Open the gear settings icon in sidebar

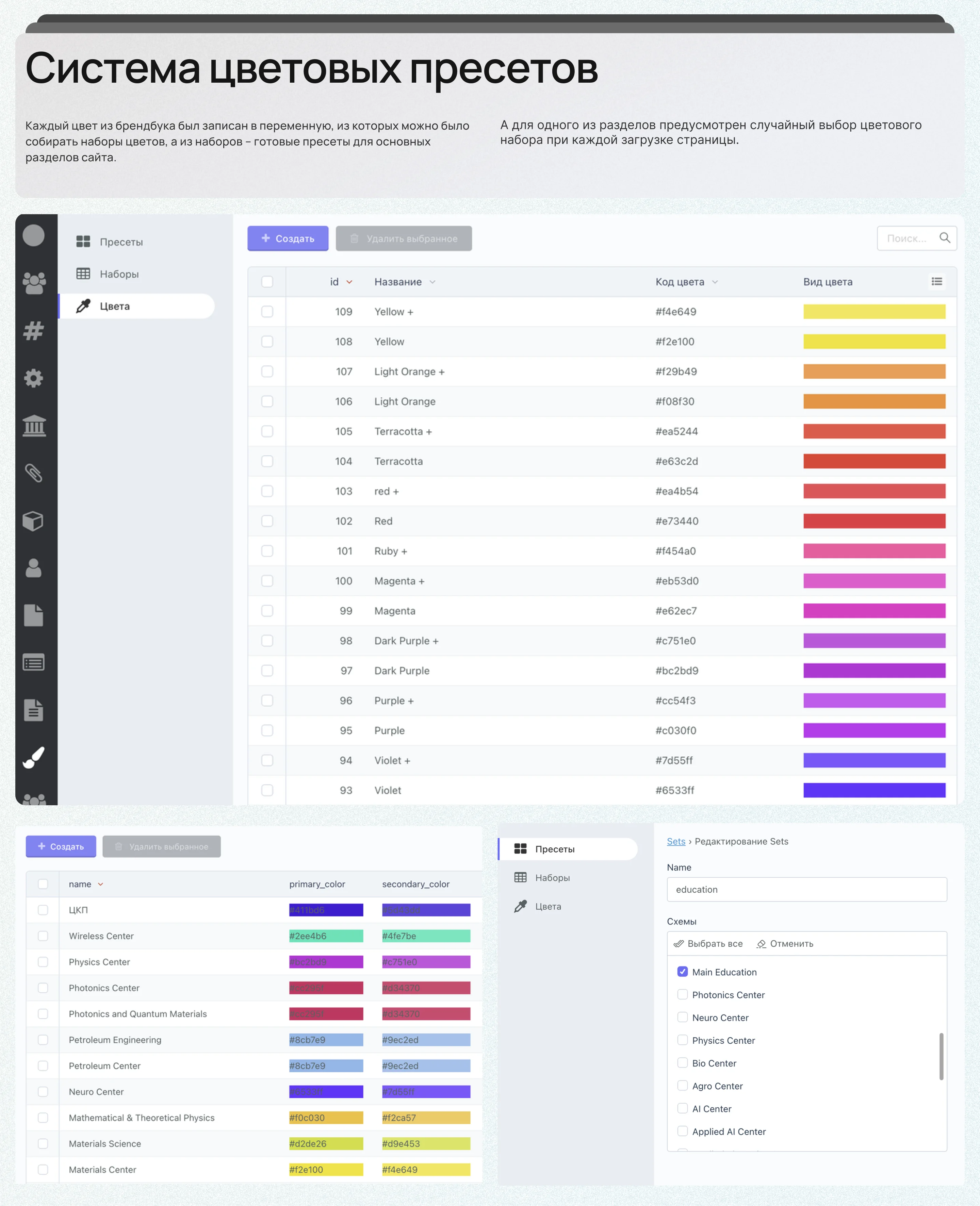click(33, 378)
